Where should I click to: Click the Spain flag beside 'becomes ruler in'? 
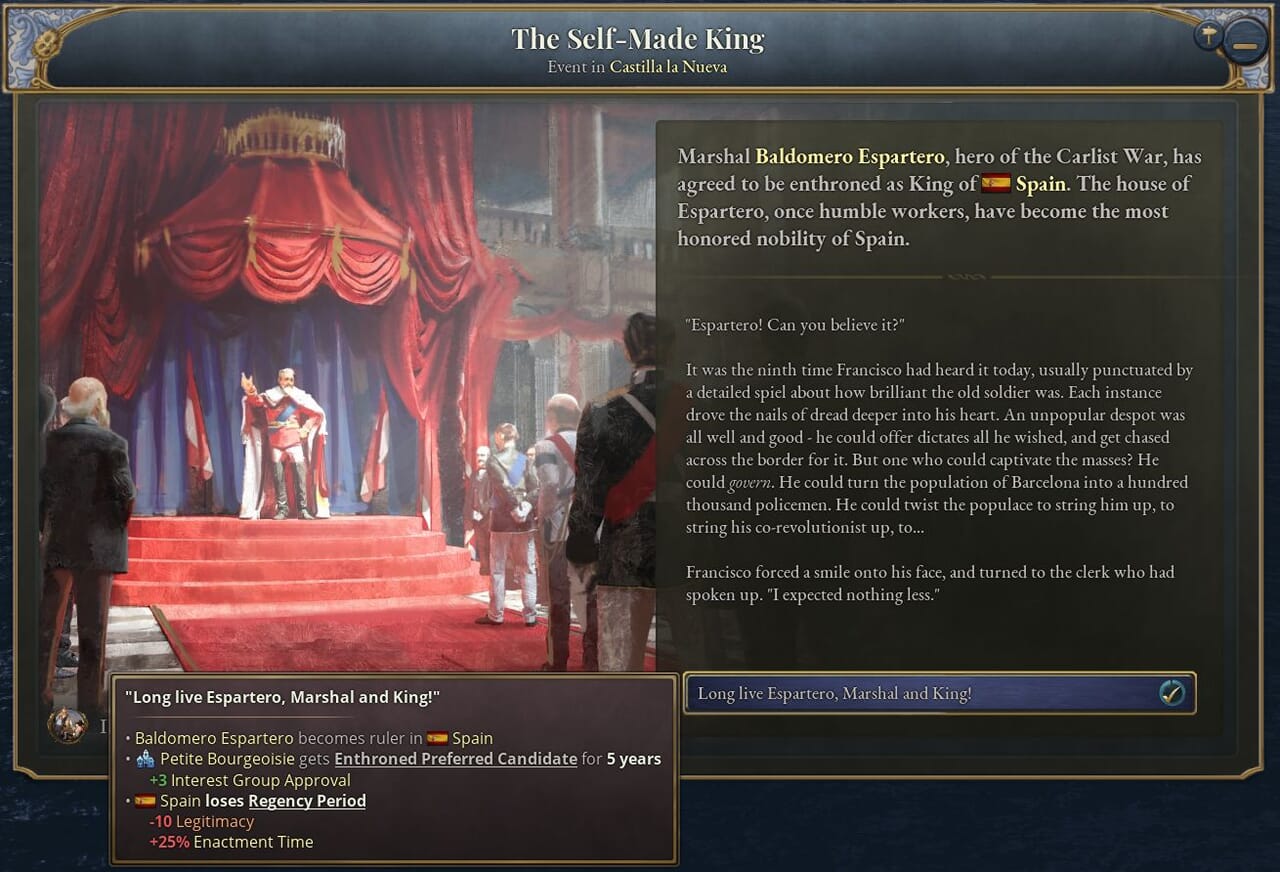(437, 738)
